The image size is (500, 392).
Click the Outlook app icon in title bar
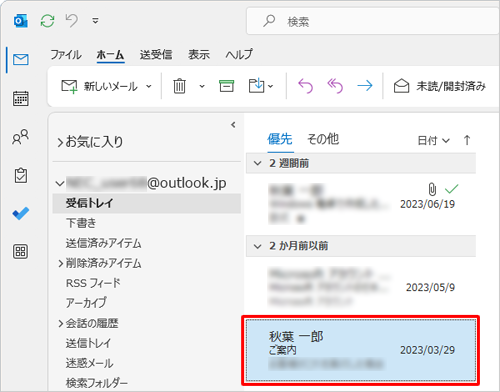click(x=21, y=21)
